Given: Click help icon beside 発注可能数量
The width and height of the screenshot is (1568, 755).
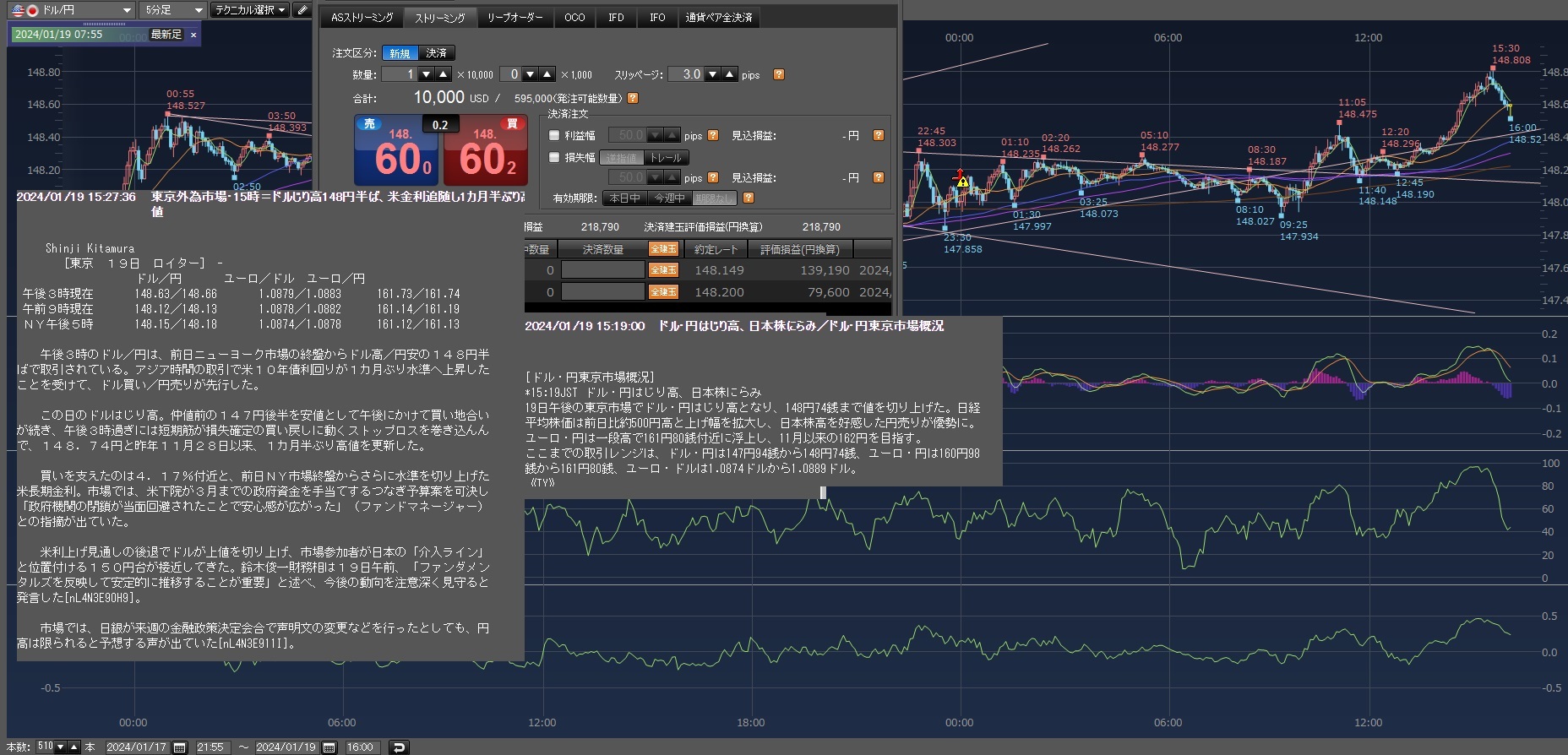Looking at the screenshot, I should coord(633,98).
